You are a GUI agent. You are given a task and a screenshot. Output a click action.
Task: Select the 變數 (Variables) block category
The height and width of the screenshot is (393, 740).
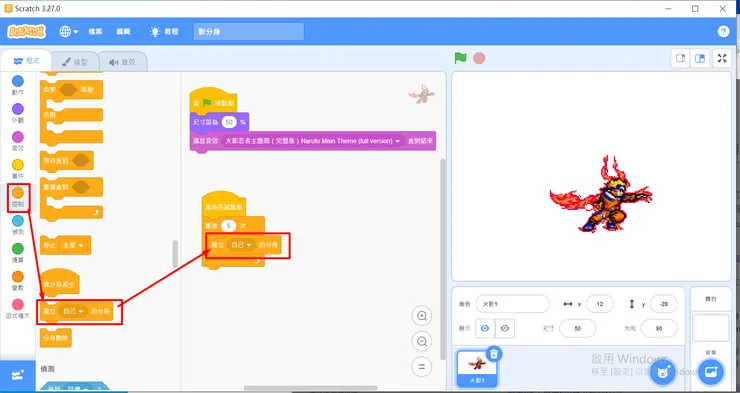tap(17, 280)
